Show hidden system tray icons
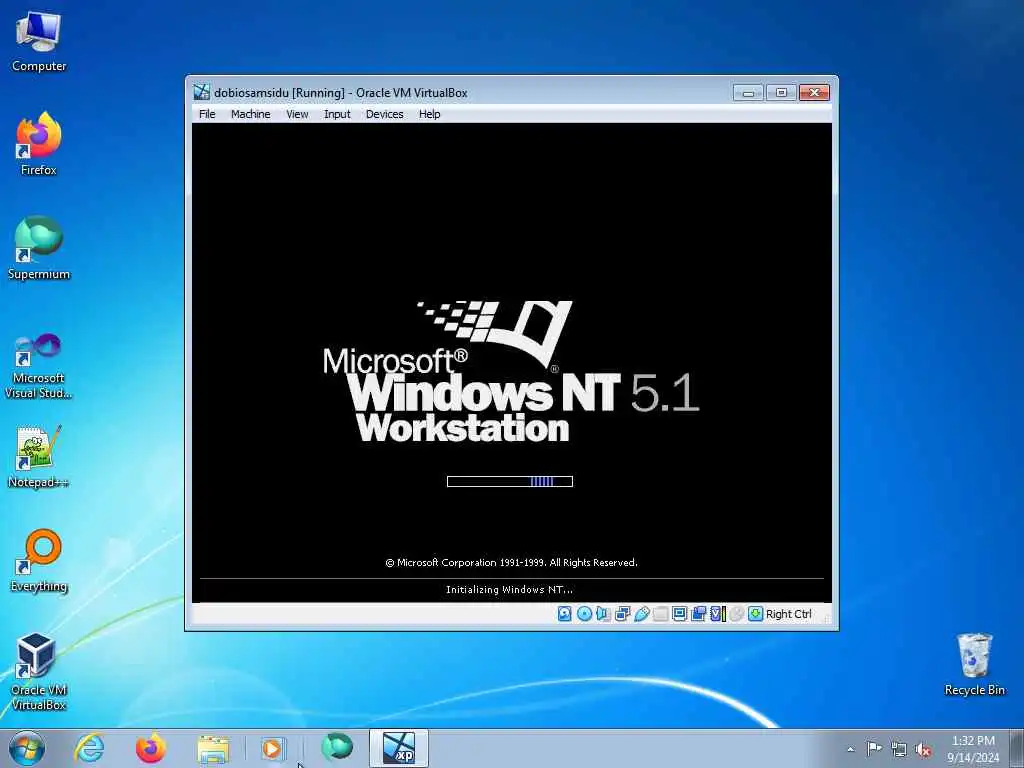The image size is (1024, 768). tap(850, 749)
